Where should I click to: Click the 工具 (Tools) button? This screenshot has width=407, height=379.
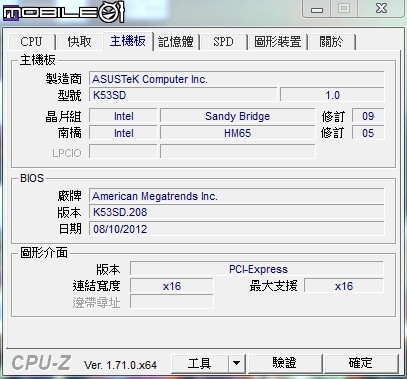200,363
